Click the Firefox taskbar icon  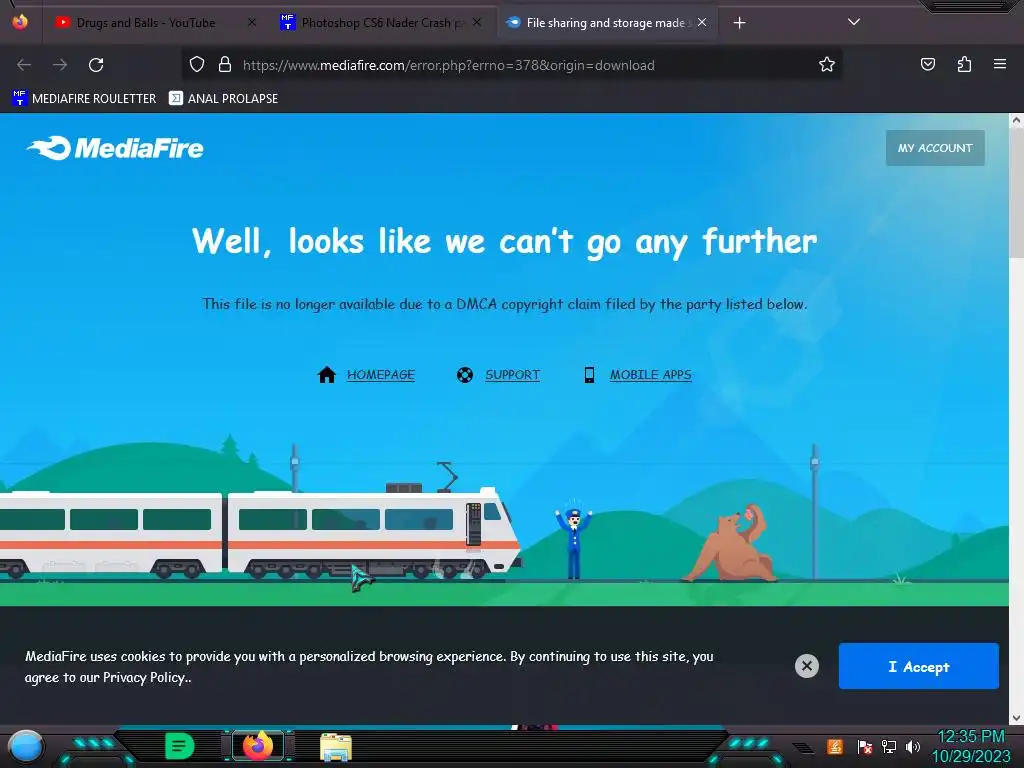click(258, 746)
